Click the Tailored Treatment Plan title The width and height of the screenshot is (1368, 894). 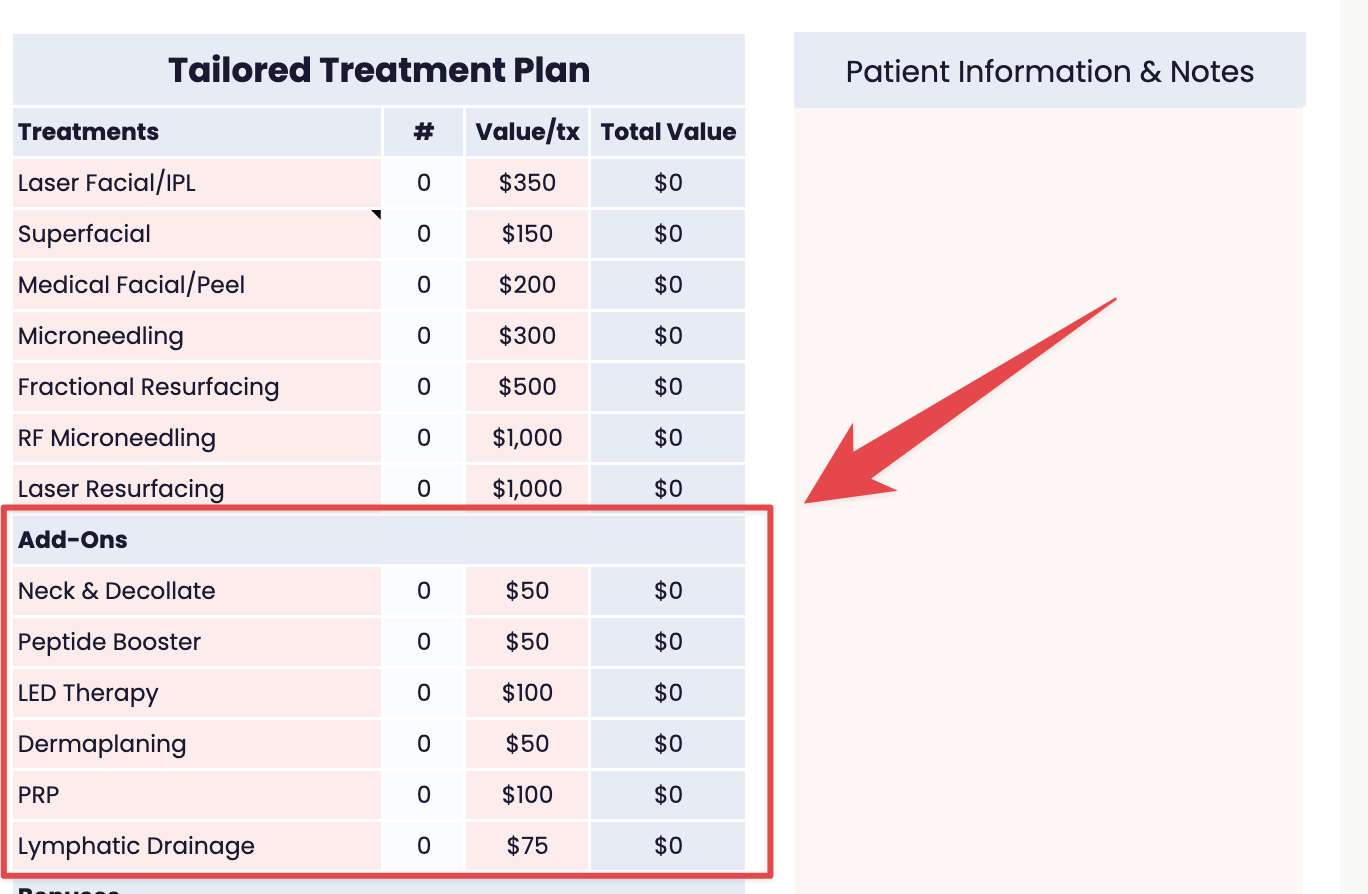point(379,70)
